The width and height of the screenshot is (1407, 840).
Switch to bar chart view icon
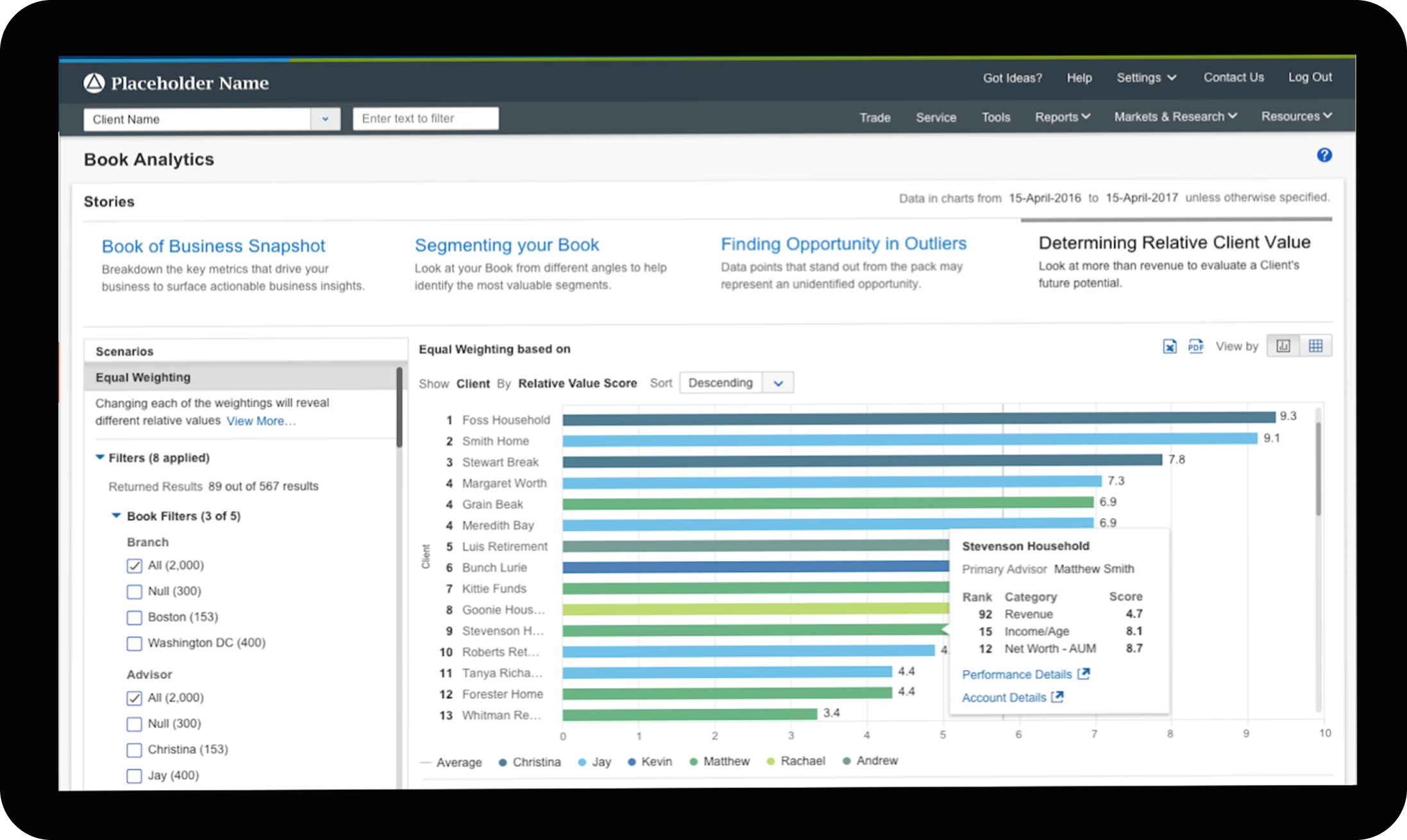pyautogui.click(x=1283, y=346)
